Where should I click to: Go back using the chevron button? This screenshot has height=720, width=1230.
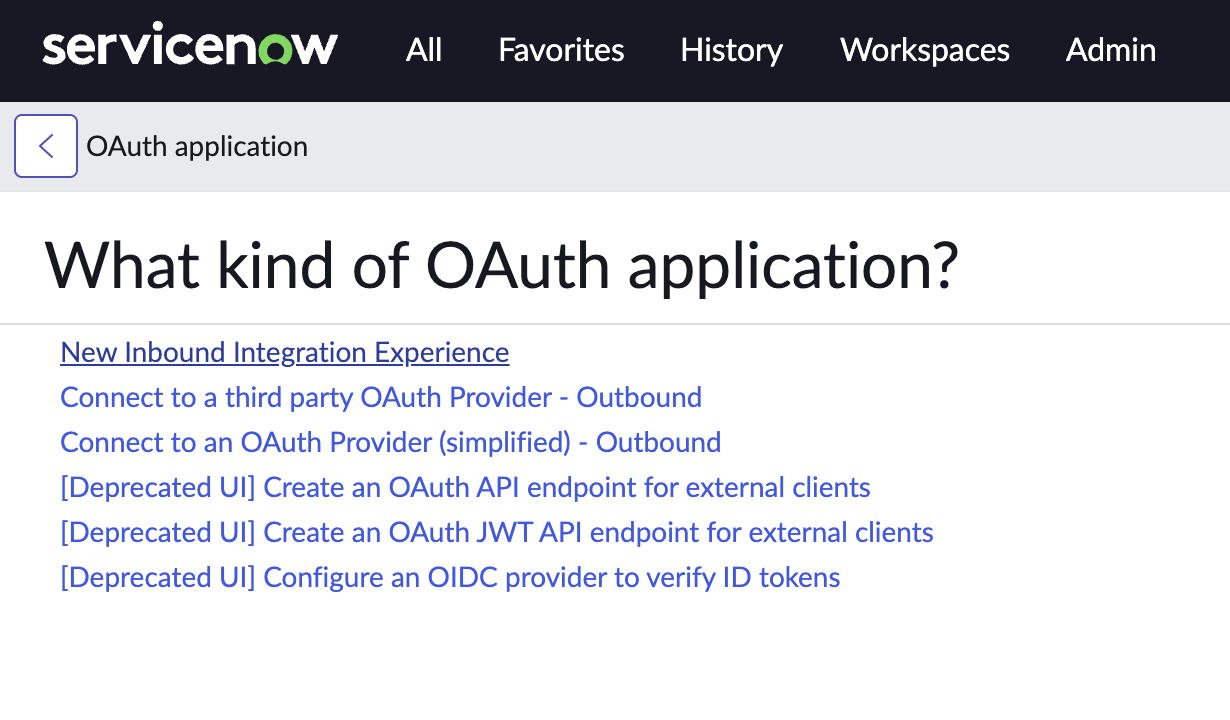[x=46, y=146]
